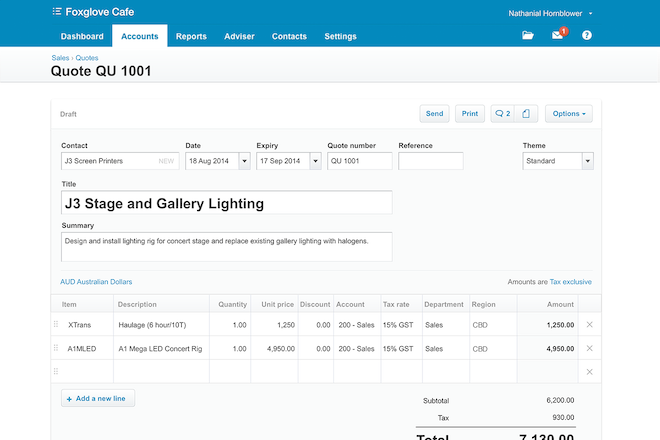Click the Reference input field

pyautogui.click(x=430, y=161)
